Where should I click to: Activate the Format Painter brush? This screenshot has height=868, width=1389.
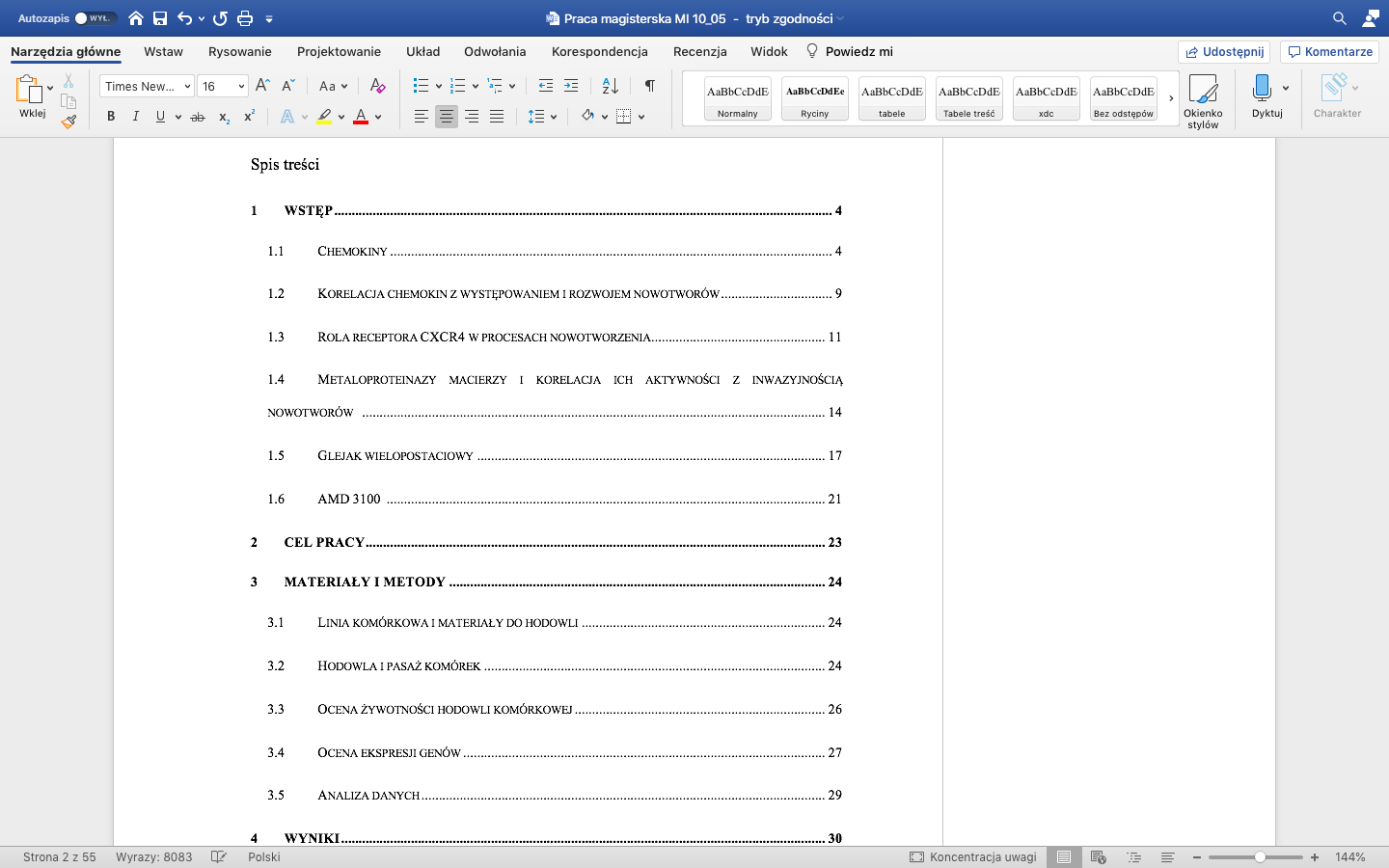click(x=68, y=122)
